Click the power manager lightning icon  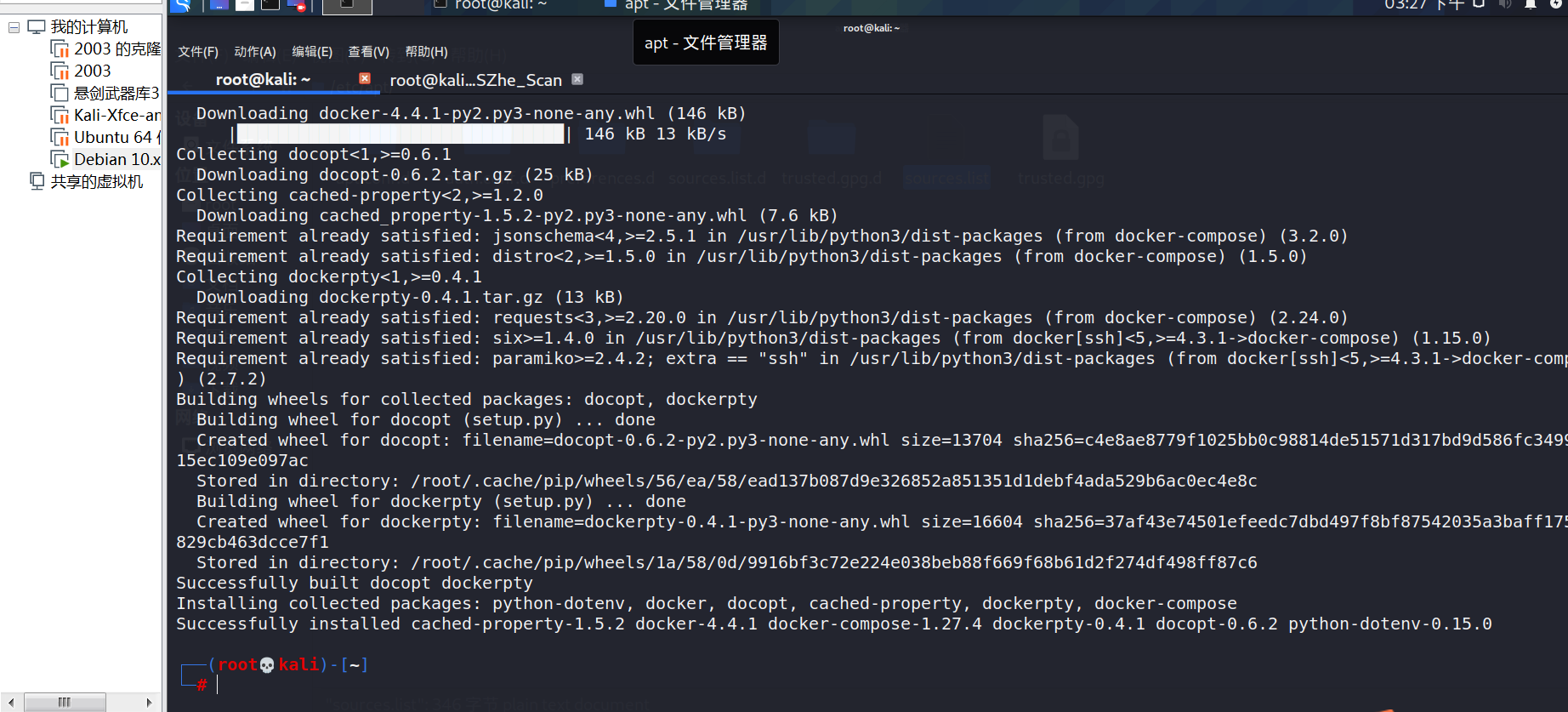1556,4
